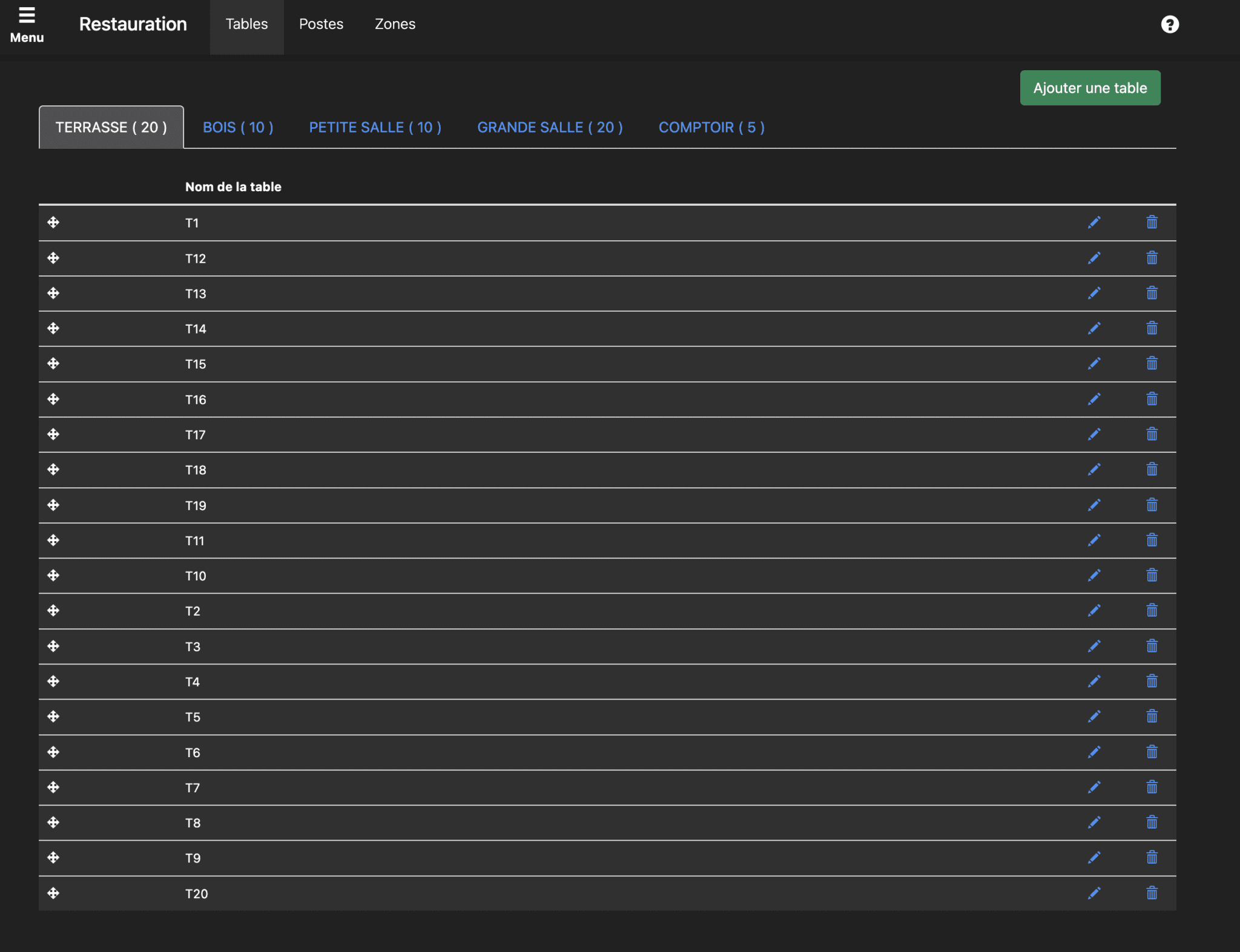The image size is (1240, 952).
Task: Delete table T1 with trash icon
Action: 1152,223
